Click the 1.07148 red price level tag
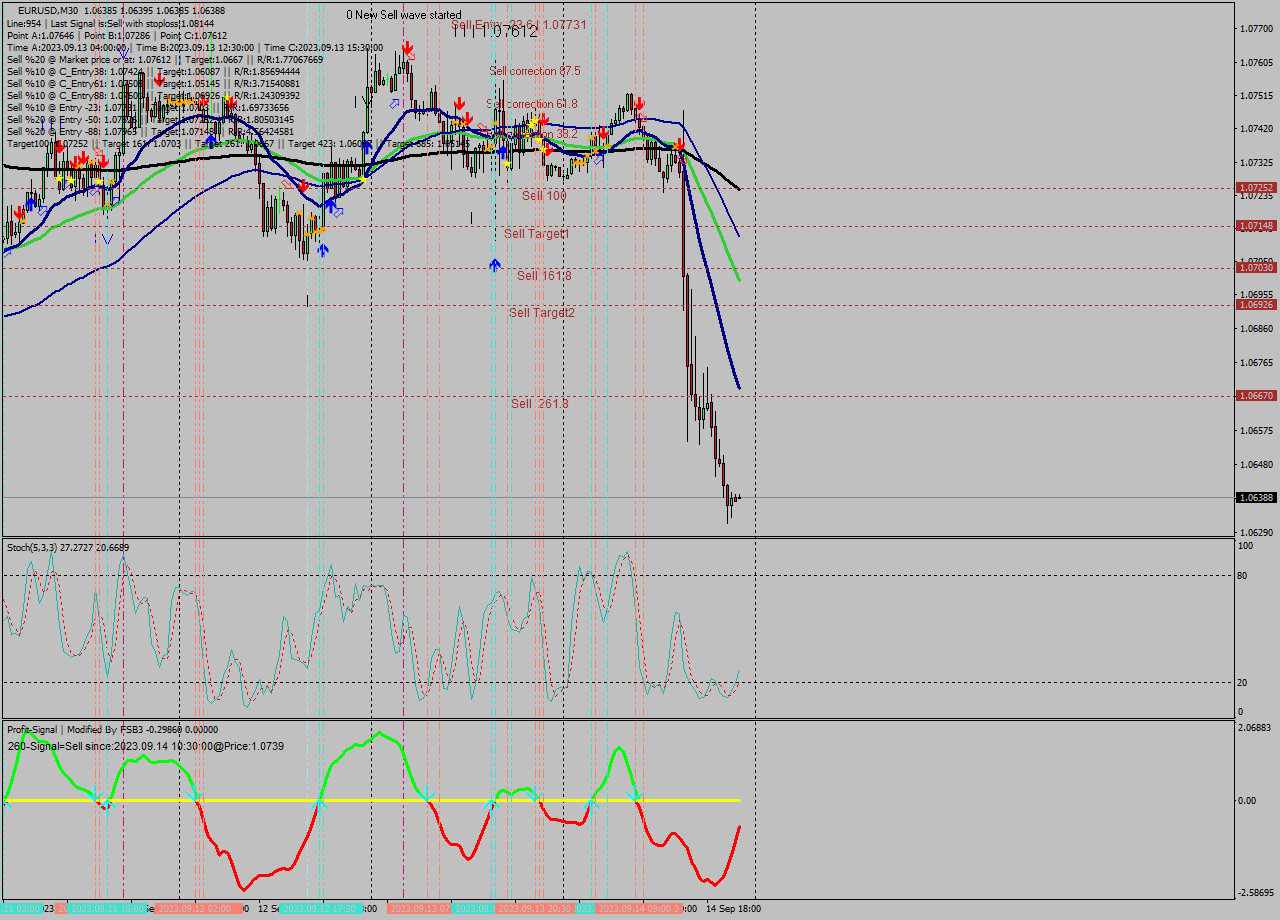 [x=1256, y=226]
